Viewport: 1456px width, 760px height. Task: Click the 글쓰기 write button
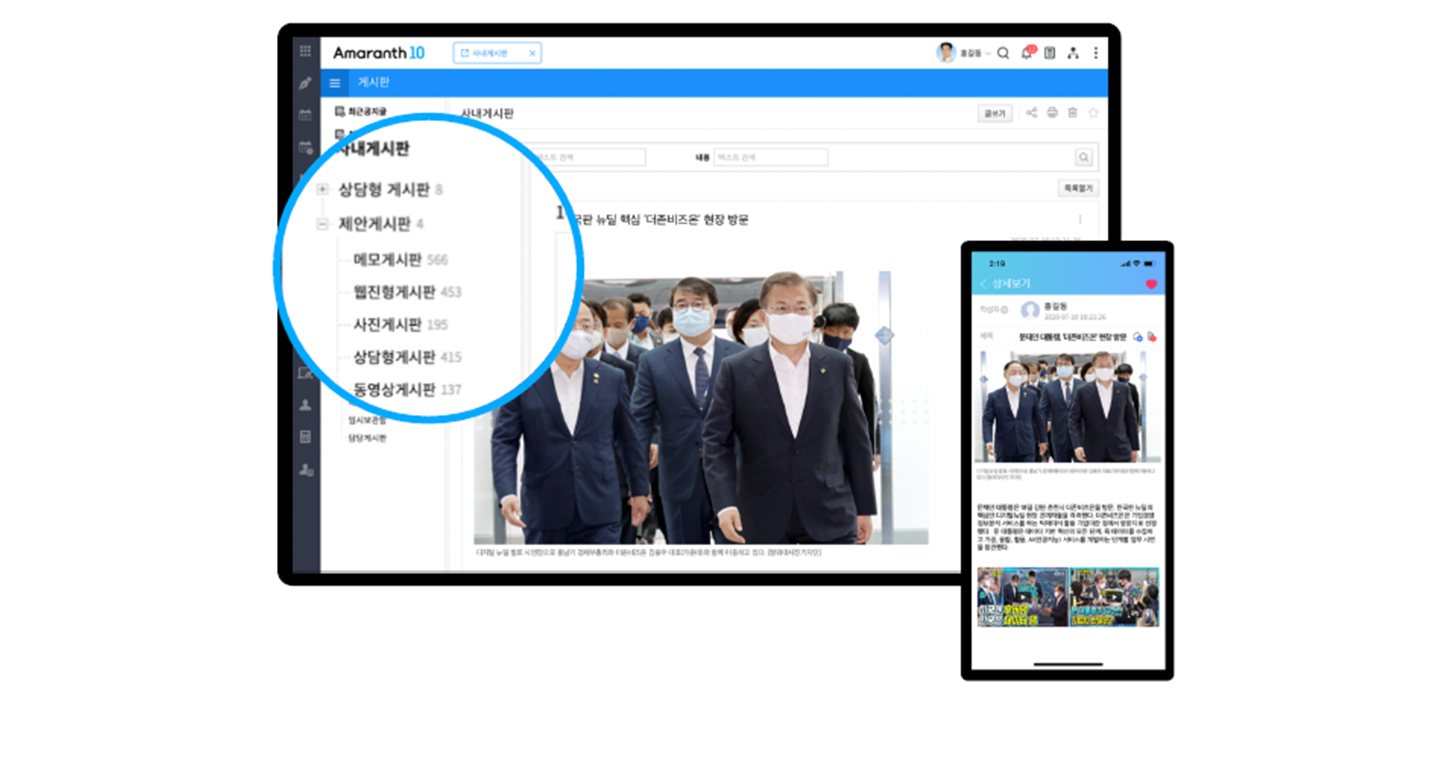pos(995,114)
